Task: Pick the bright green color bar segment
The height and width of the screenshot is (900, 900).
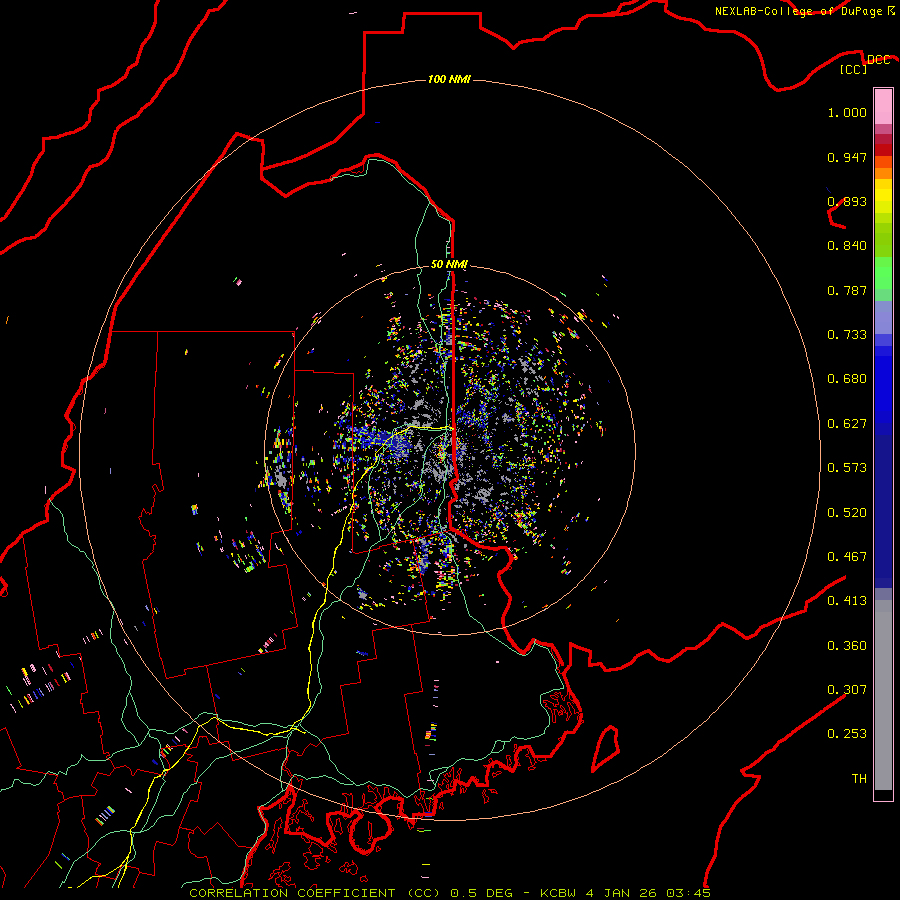Action: click(883, 273)
